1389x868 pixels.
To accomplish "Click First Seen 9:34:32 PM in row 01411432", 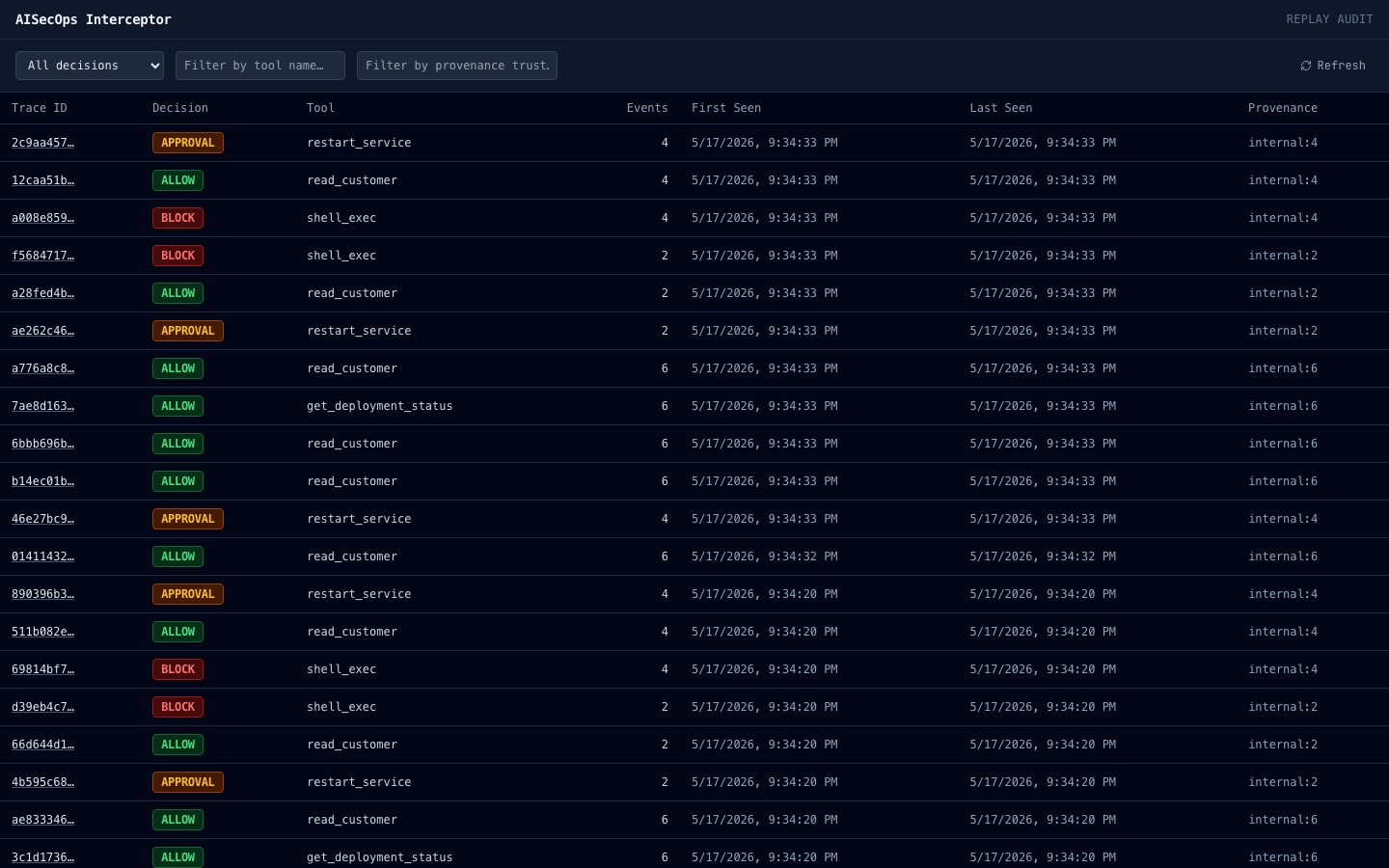I will 765,556.
